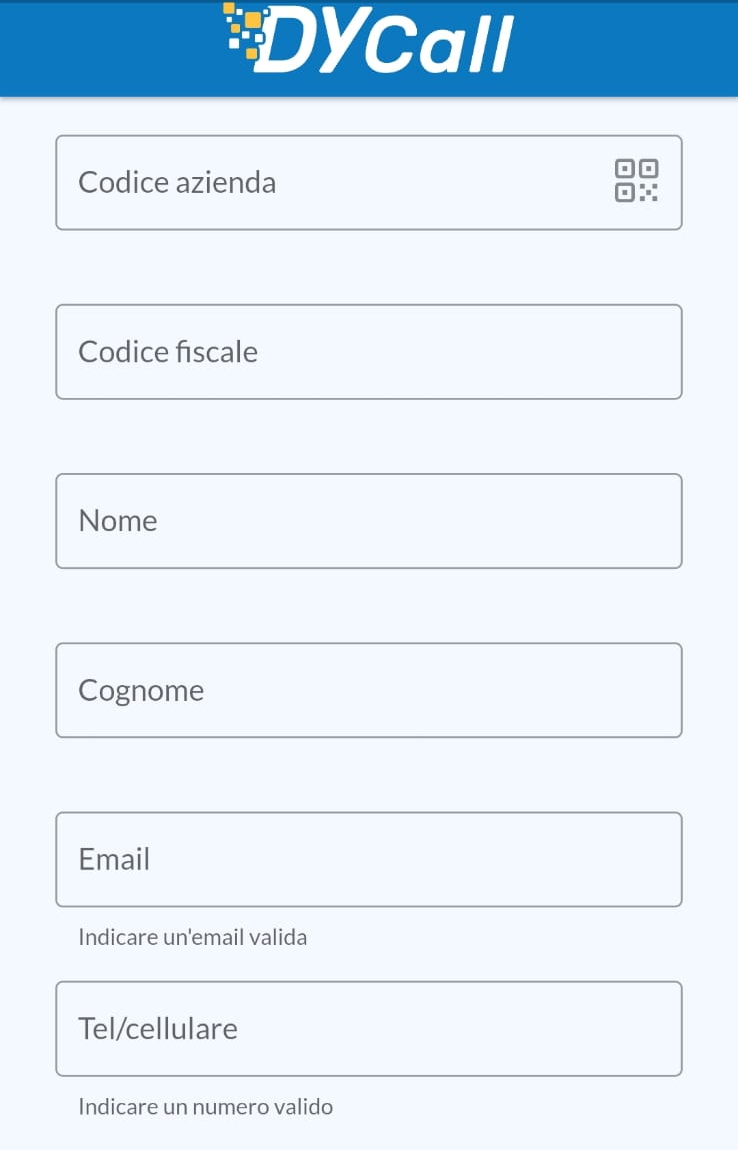Click the "Indicare un numero valido" hint
Image resolution: width=738 pixels, height=1150 pixels.
pyautogui.click(x=206, y=1107)
